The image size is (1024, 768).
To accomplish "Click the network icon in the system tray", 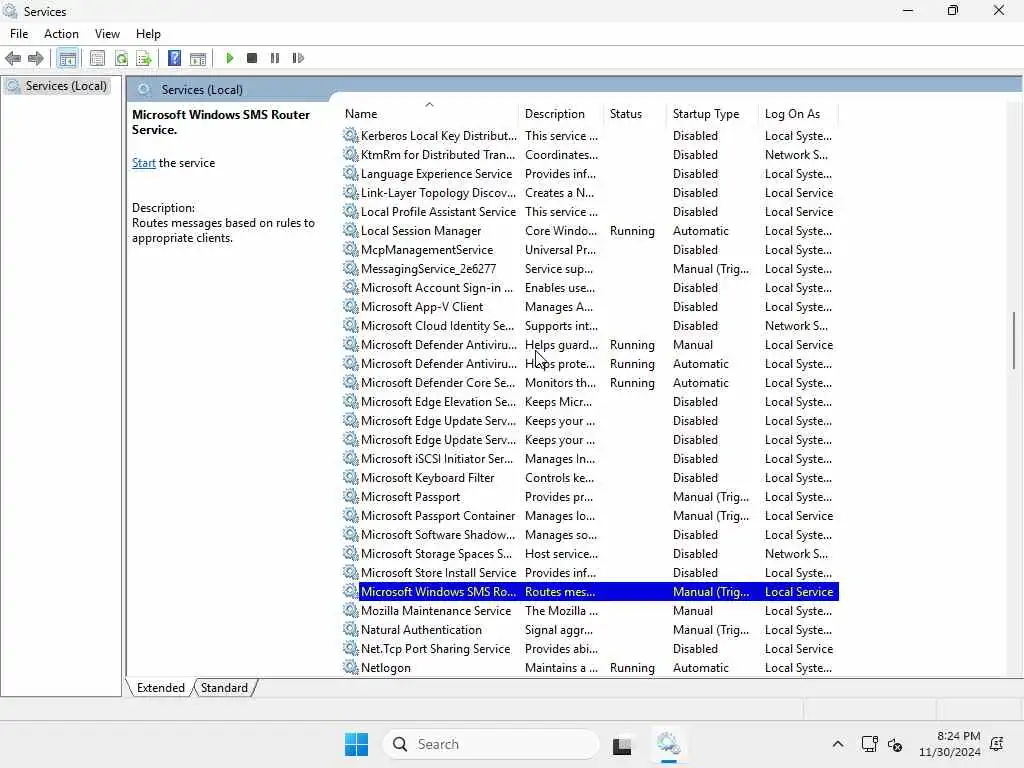I will click(869, 744).
